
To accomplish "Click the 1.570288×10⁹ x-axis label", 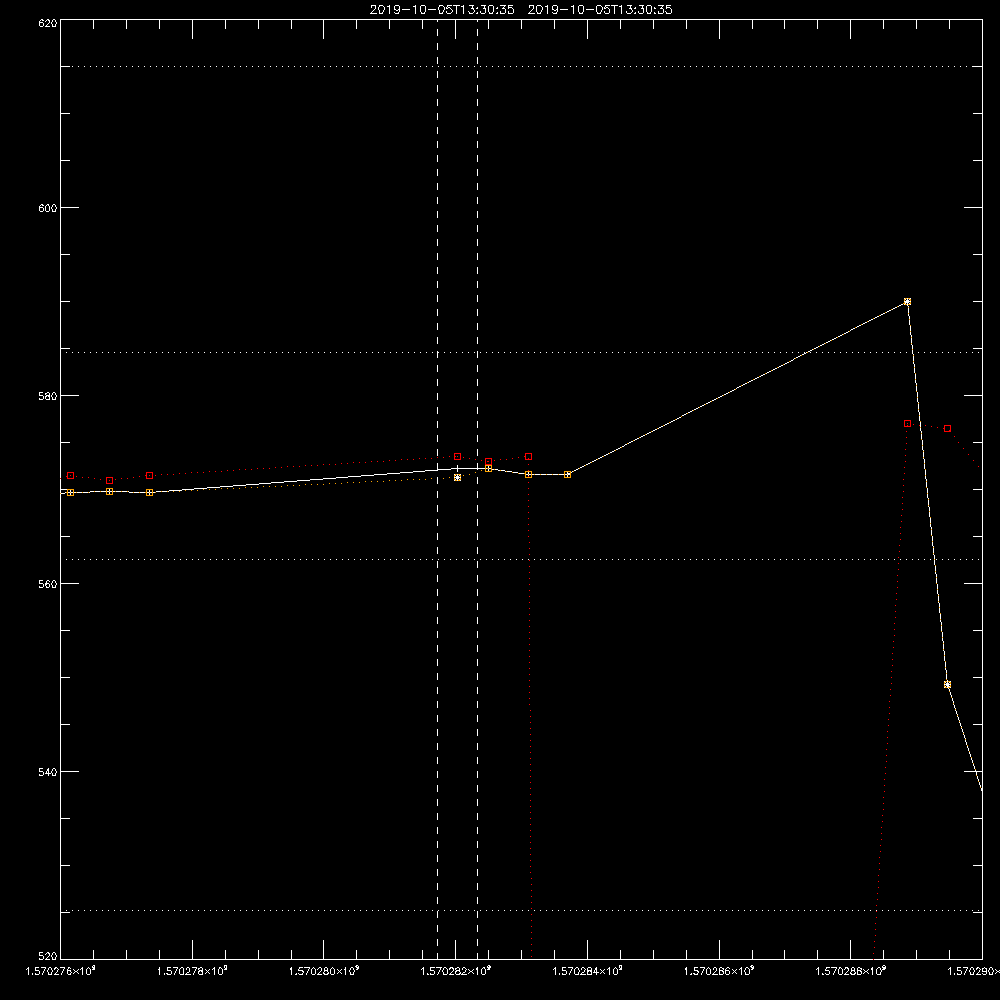I will [851, 971].
